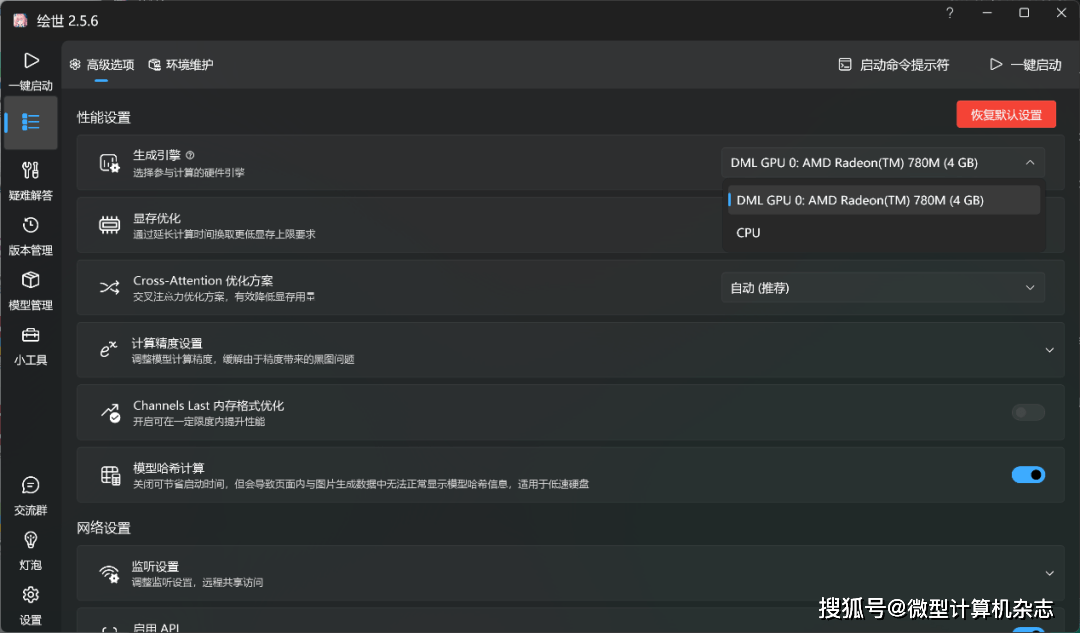Viewport: 1080px width, 633px height.
Task: Select CPU option in engine list
Action: point(749,233)
